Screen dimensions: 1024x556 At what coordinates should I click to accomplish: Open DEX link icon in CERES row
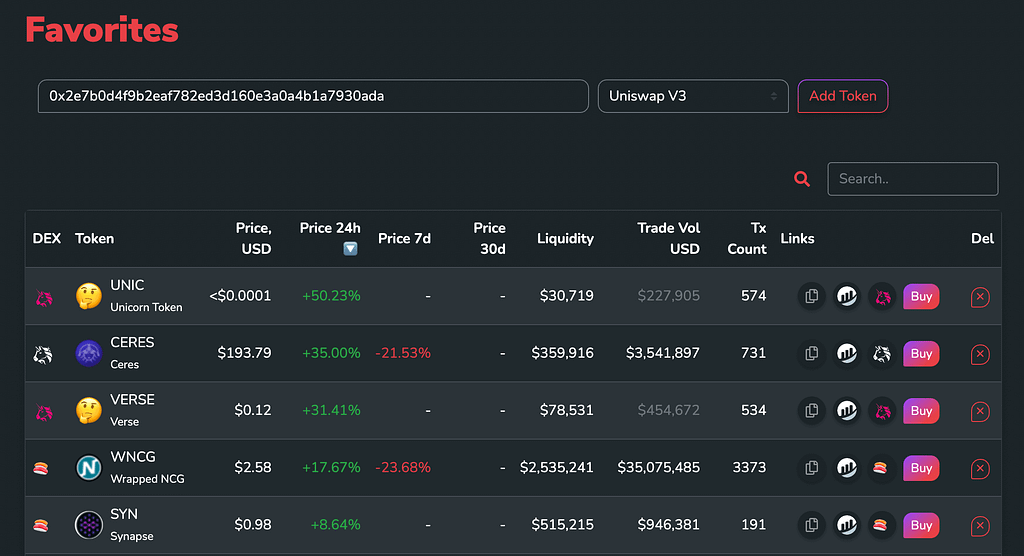[882, 353]
